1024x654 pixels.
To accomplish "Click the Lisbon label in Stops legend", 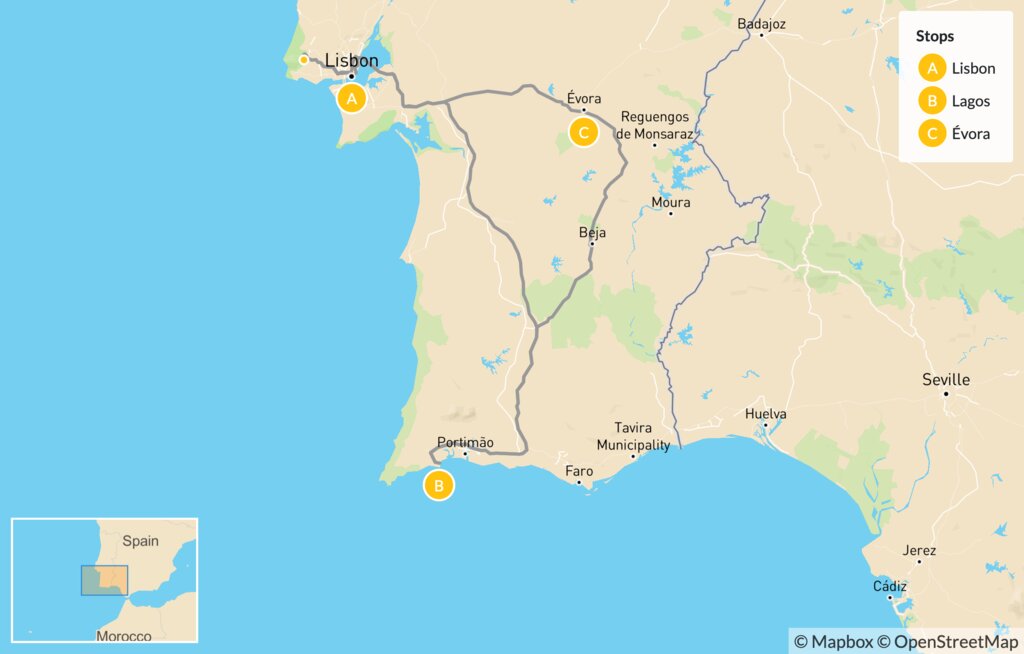I will 973,68.
